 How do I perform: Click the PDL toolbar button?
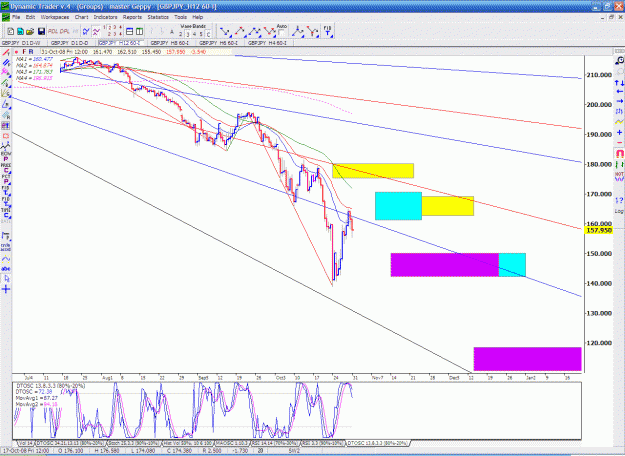coord(53,31)
